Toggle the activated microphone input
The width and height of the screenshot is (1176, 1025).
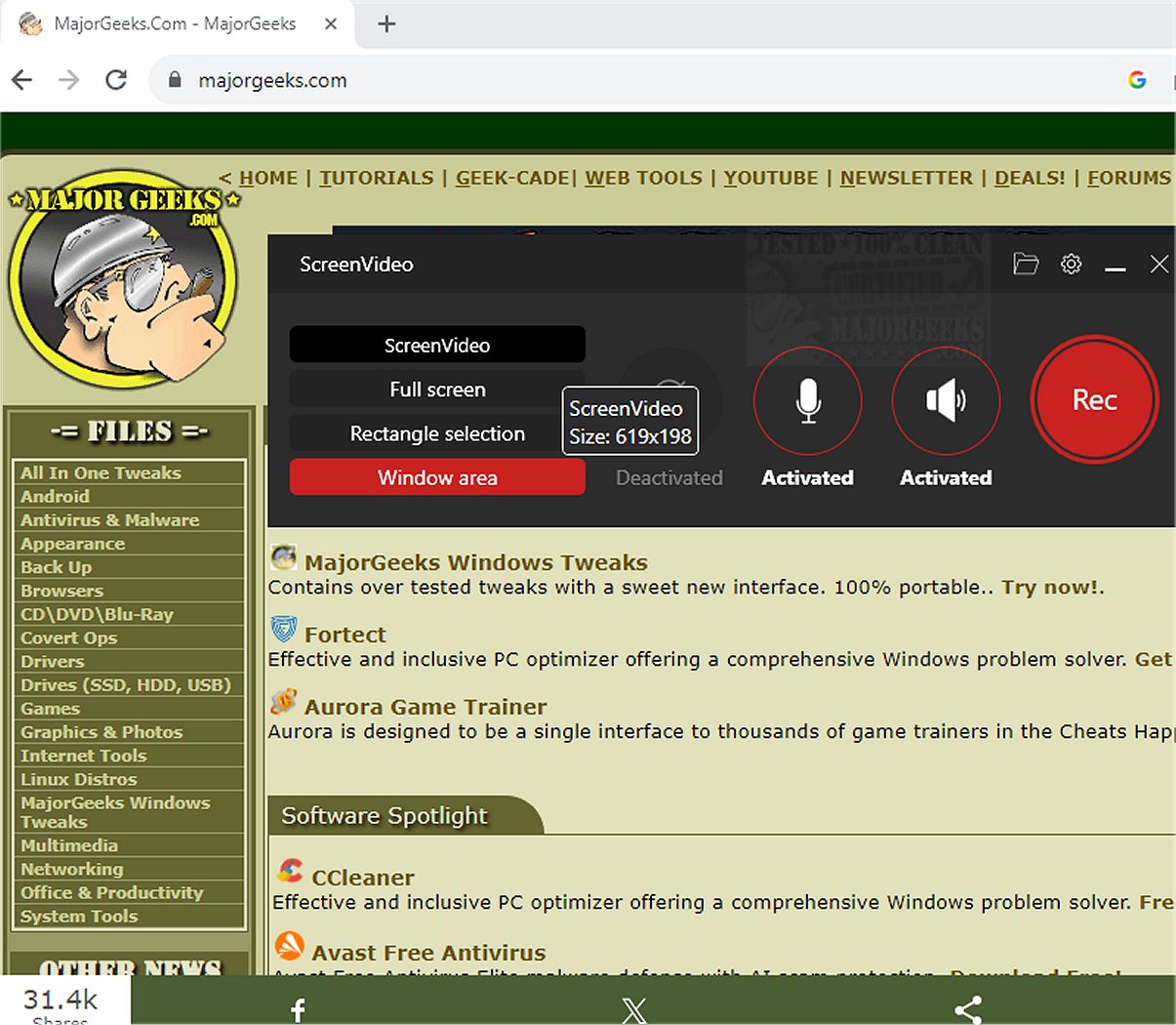point(807,400)
